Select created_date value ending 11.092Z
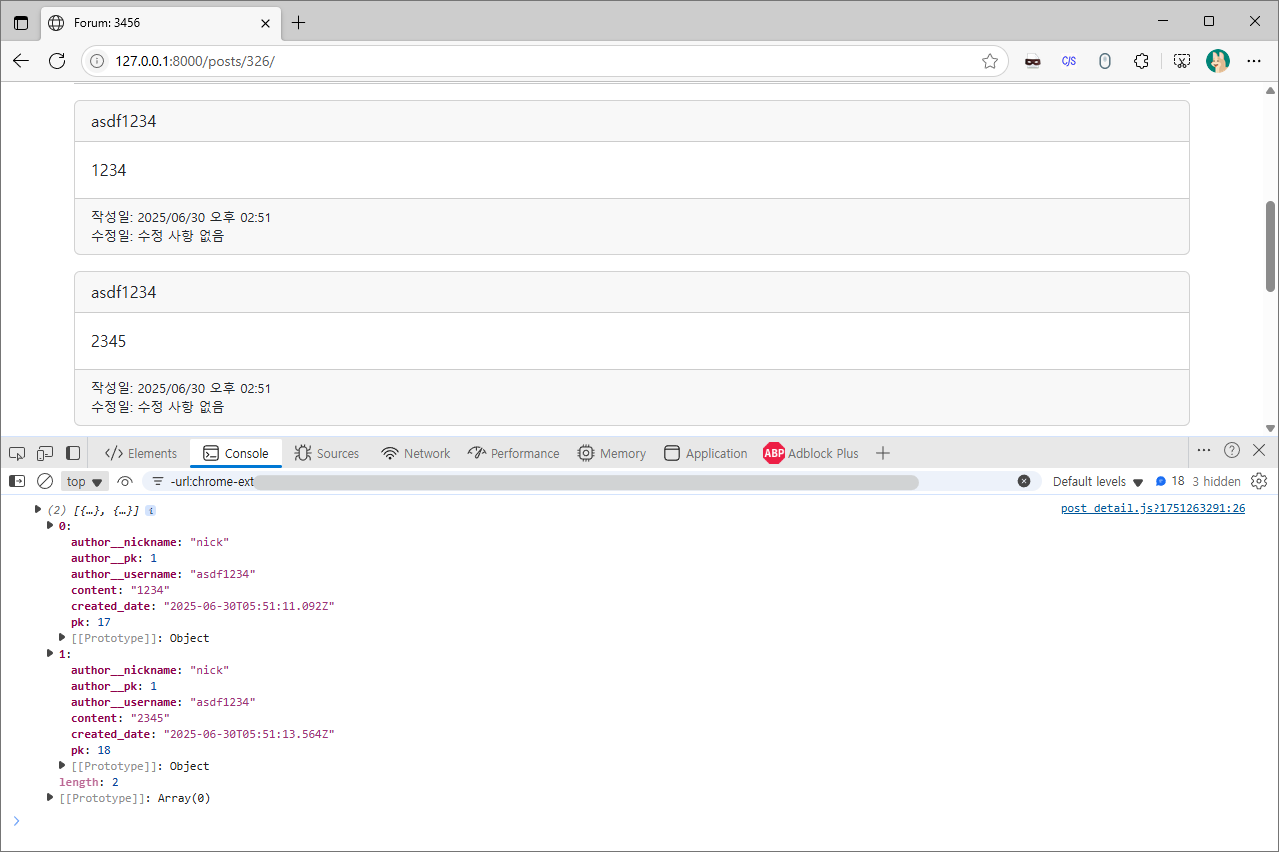Screen dimensions: 1279x852 point(249,606)
